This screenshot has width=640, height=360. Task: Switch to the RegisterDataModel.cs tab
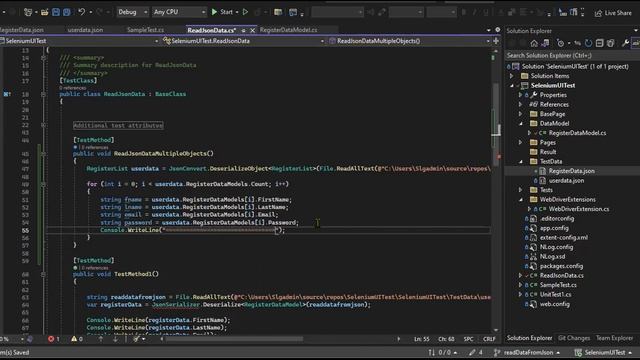point(288,30)
